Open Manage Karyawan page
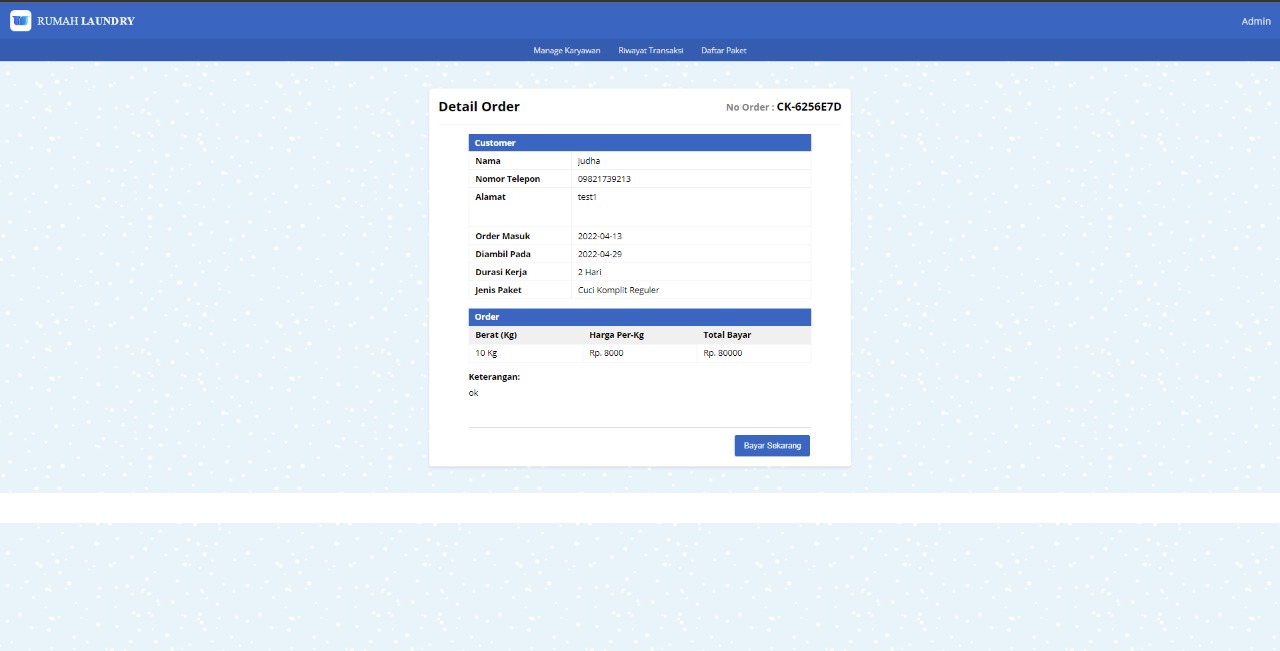 567,49
